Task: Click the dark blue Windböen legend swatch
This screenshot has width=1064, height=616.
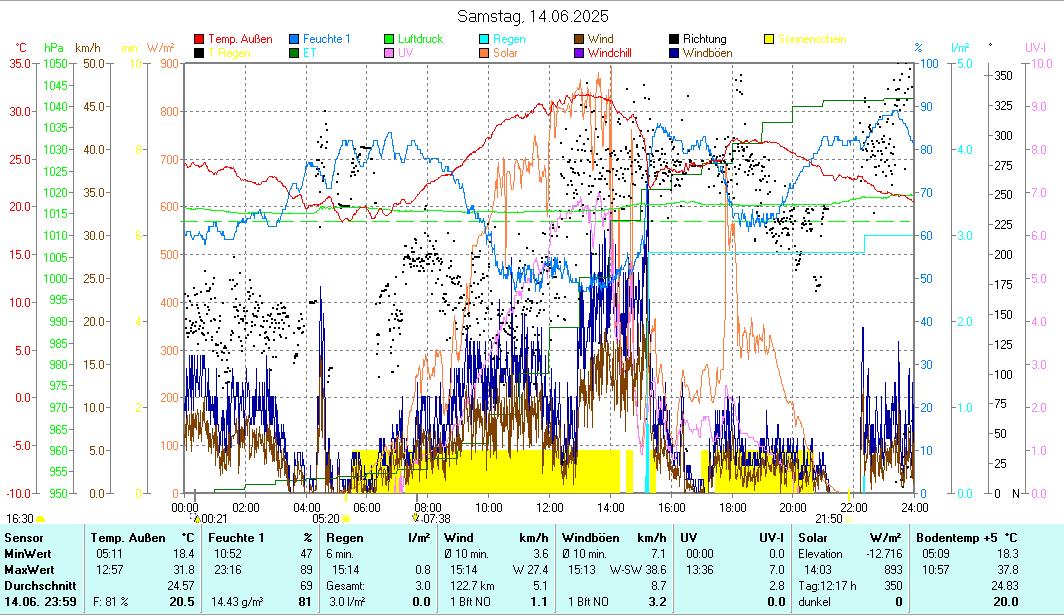Action: (x=675, y=53)
